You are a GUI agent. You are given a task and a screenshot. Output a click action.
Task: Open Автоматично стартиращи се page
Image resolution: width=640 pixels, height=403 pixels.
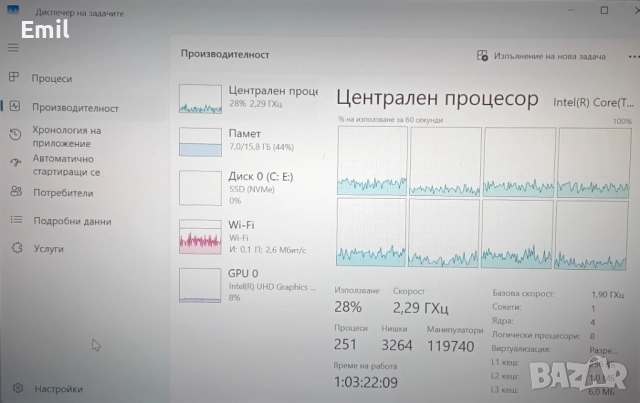click(x=67, y=165)
